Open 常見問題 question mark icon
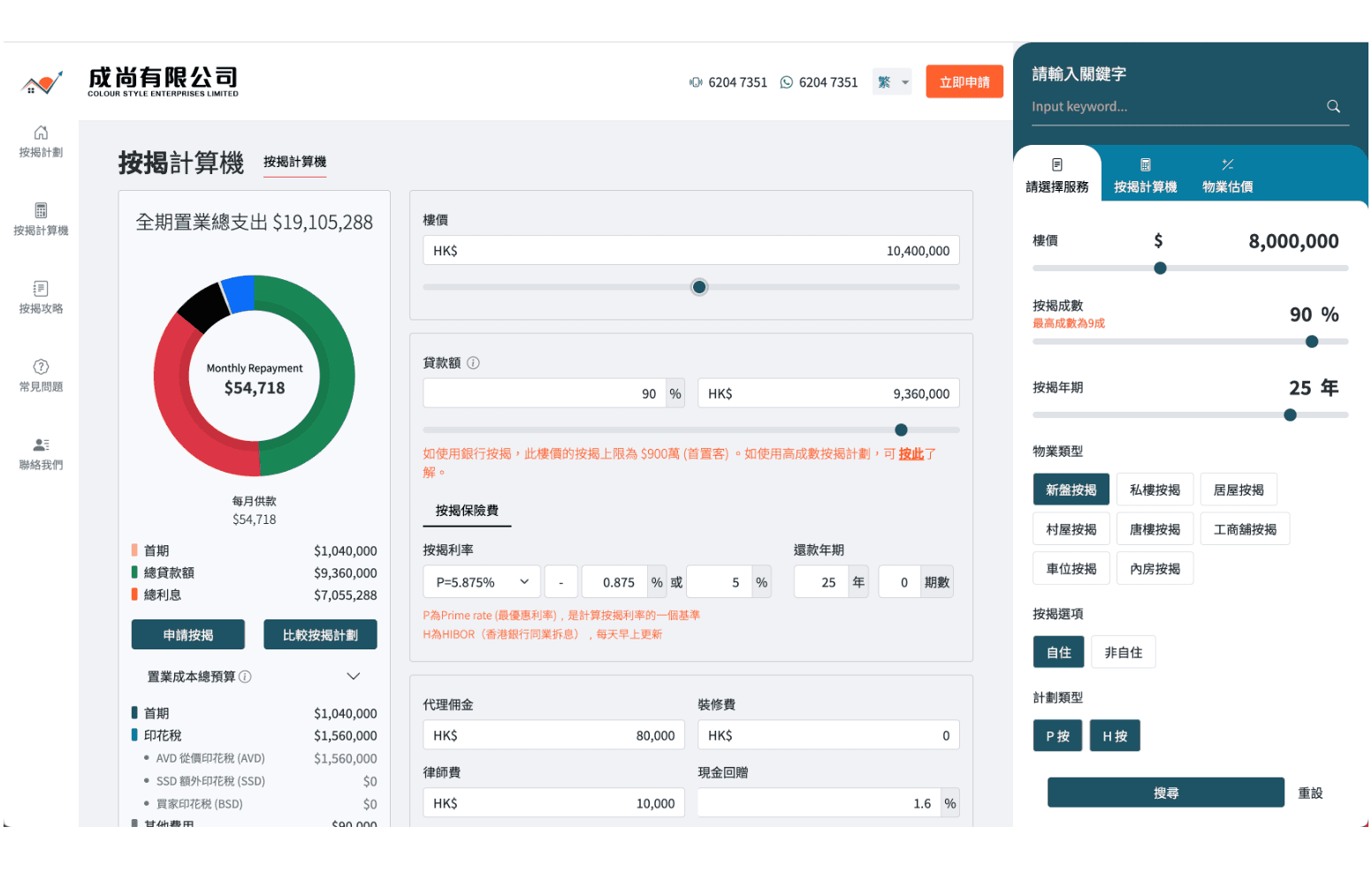The width and height of the screenshot is (1372, 880). pyautogui.click(x=41, y=367)
